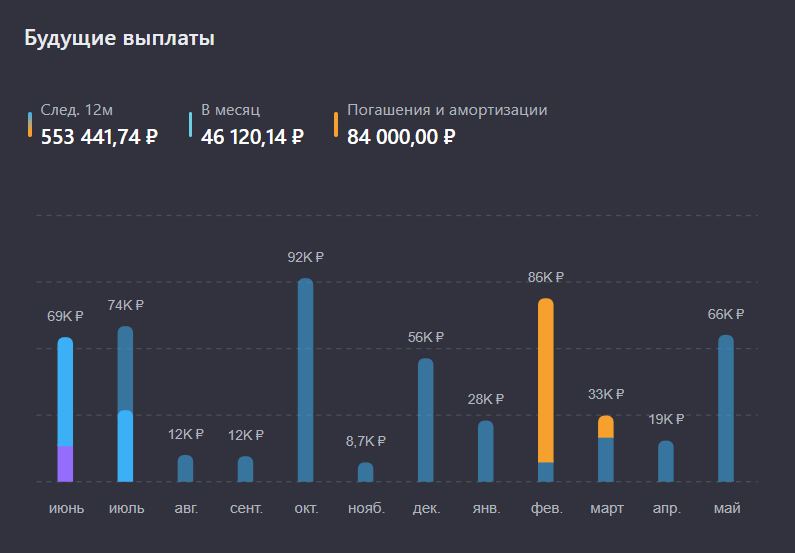Click the small November bar
795x553 pixels.
(366, 472)
